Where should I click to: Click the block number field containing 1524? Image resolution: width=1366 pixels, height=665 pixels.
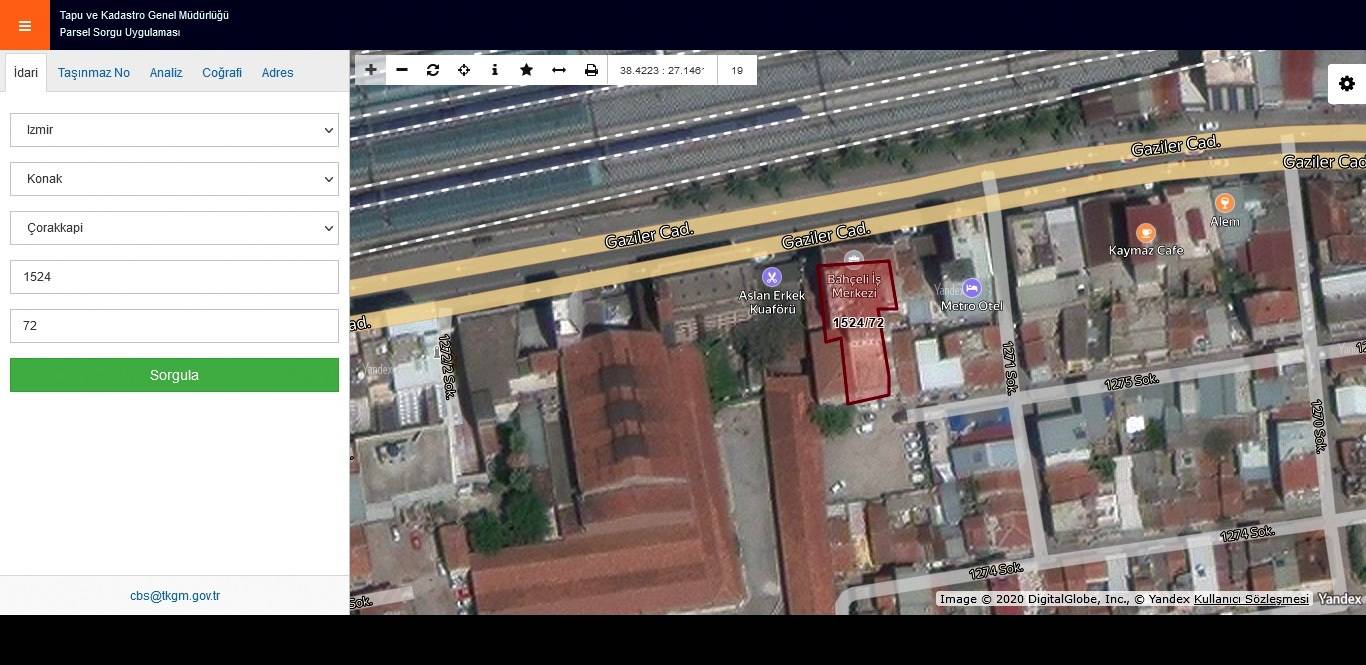click(x=174, y=277)
